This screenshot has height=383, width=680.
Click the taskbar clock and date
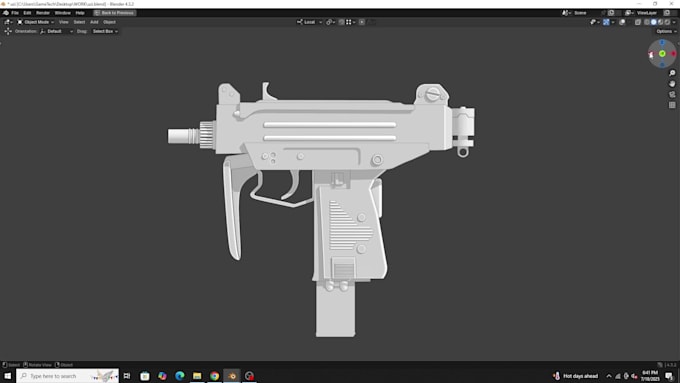tap(650, 376)
